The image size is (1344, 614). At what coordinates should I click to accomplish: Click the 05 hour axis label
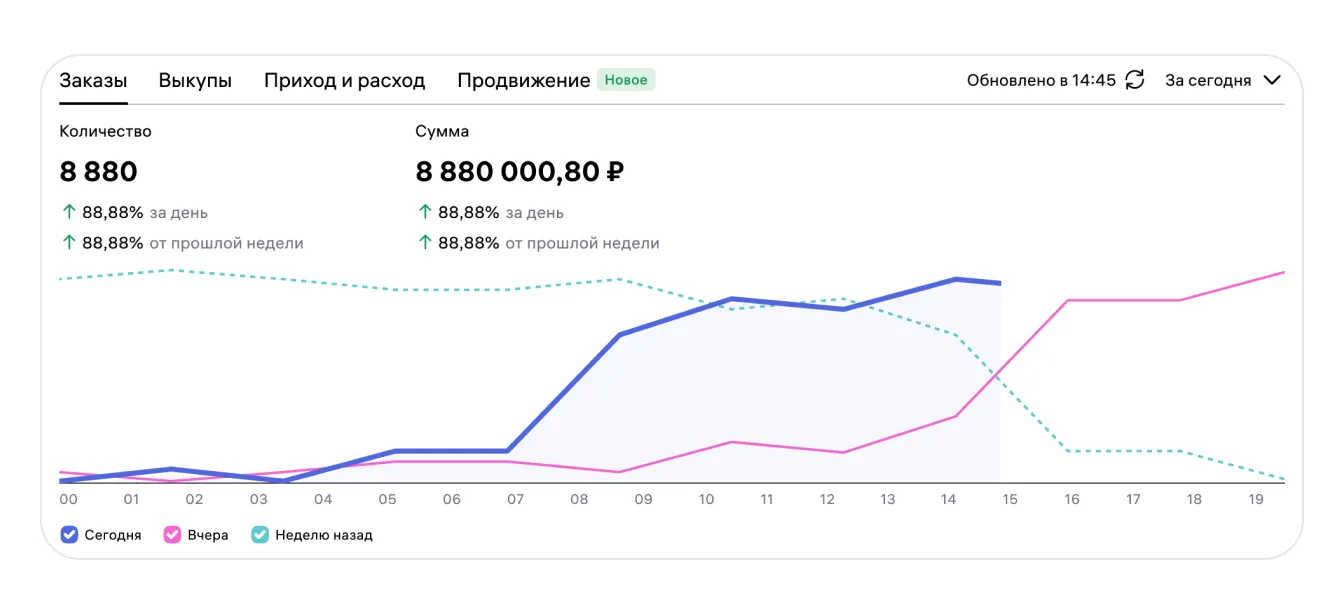click(387, 499)
